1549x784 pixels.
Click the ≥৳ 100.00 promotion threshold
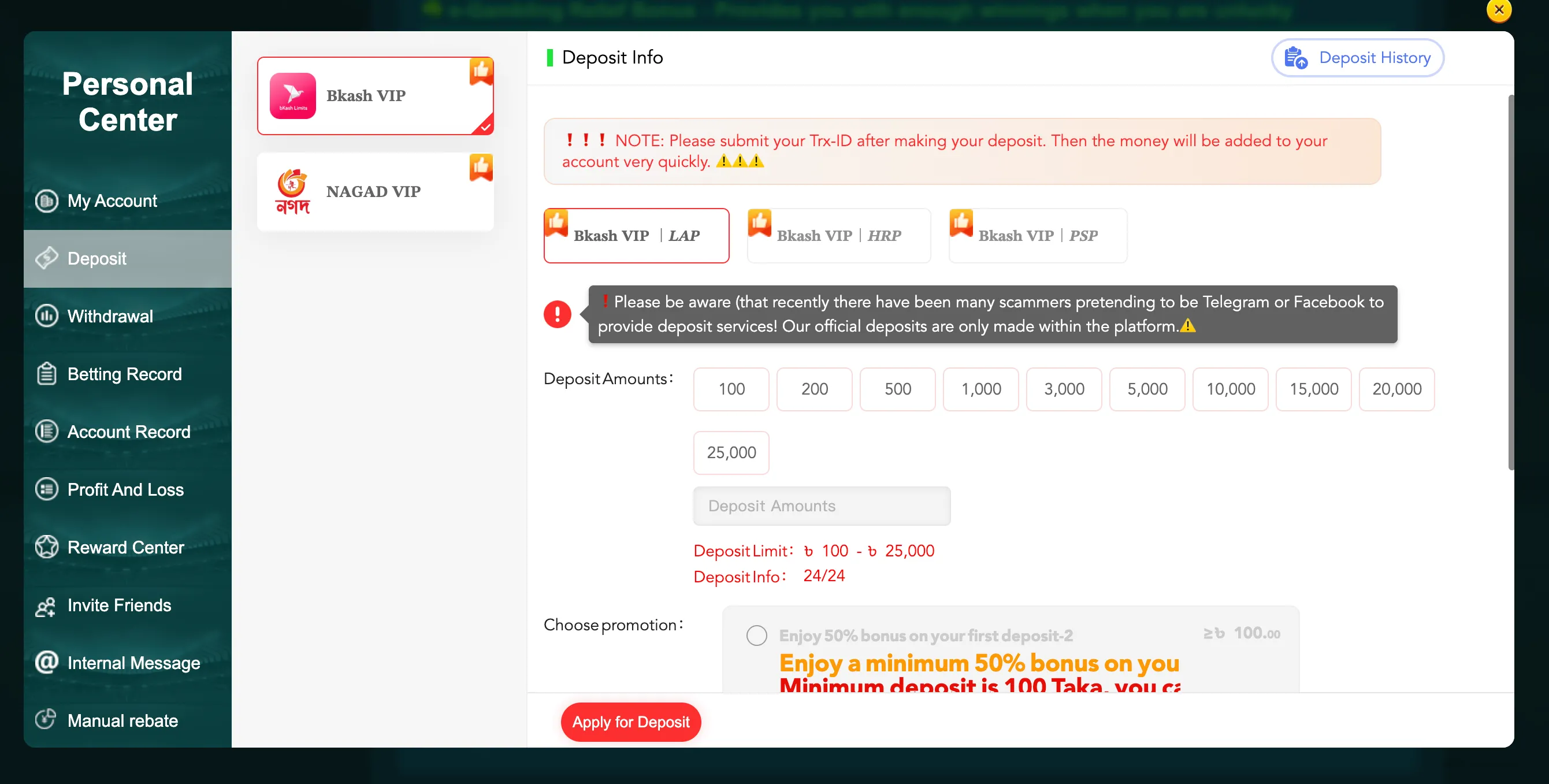click(1242, 633)
